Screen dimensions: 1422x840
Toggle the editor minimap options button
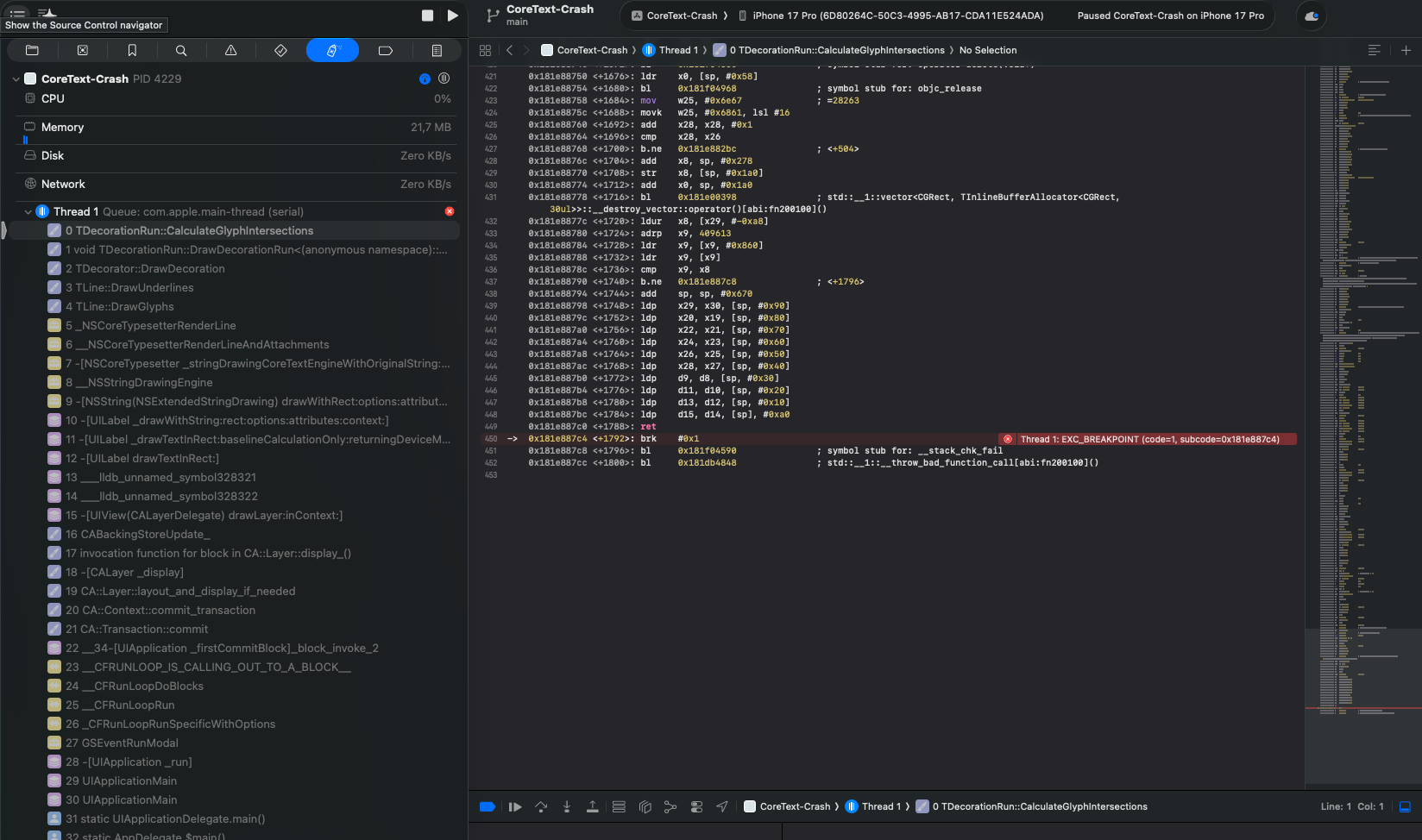1375,51
